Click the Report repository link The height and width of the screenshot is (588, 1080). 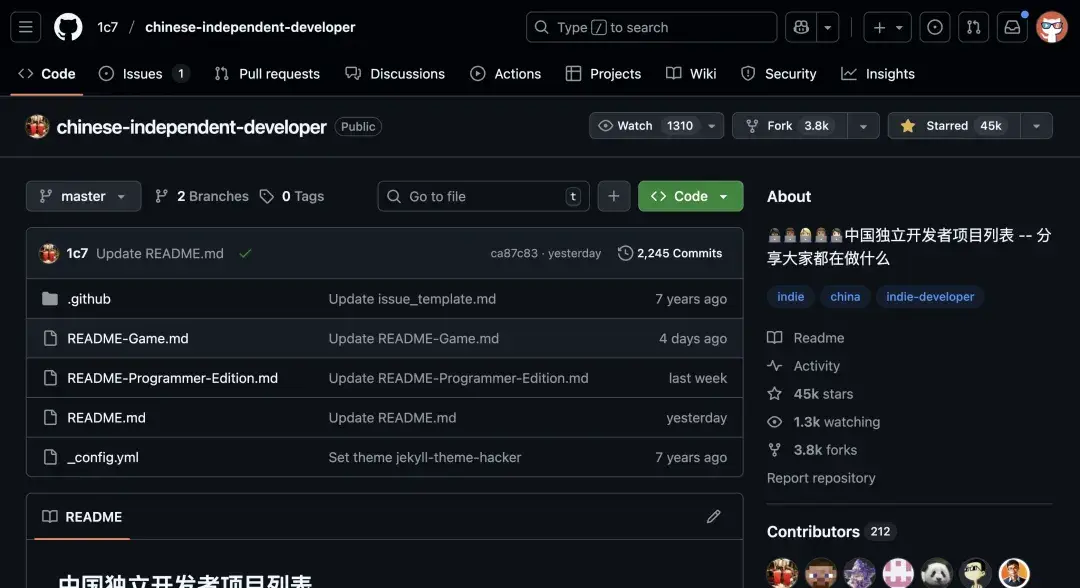(x=821, y=478)
